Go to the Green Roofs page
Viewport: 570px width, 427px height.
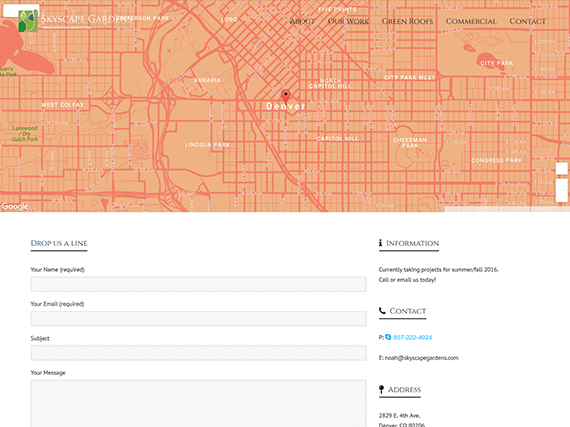click(407, 21)
